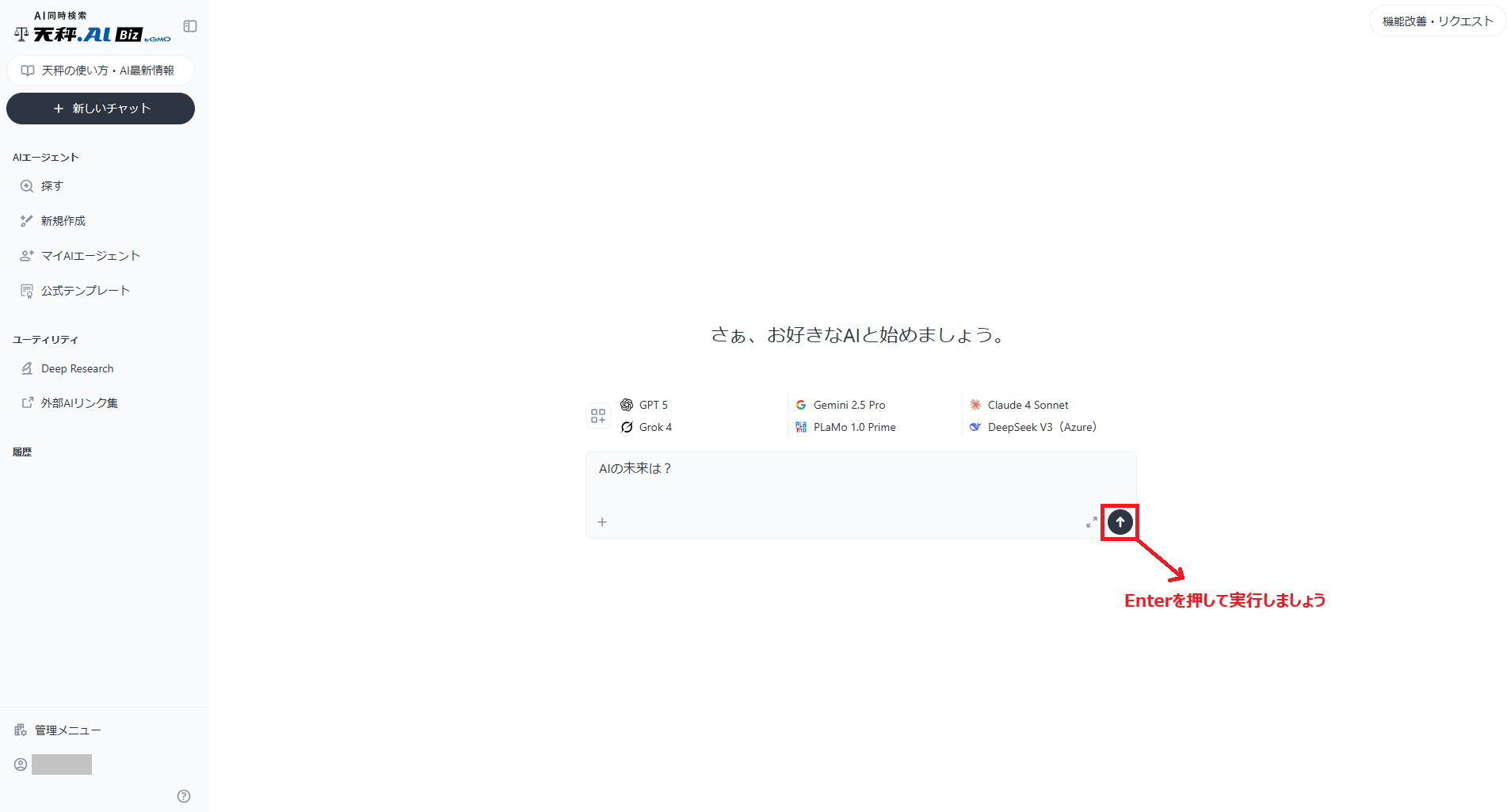Go to 新規作成 agent creation

63,221
